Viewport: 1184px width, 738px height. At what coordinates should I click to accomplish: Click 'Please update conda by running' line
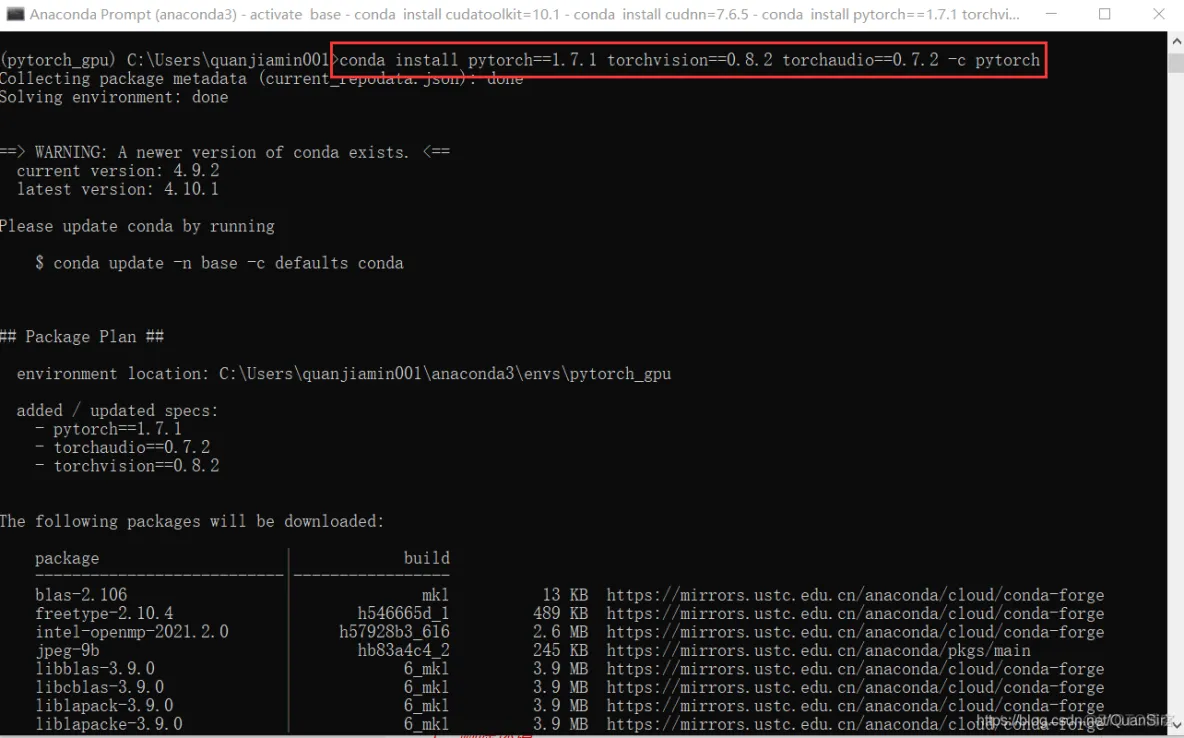(137, 226)
